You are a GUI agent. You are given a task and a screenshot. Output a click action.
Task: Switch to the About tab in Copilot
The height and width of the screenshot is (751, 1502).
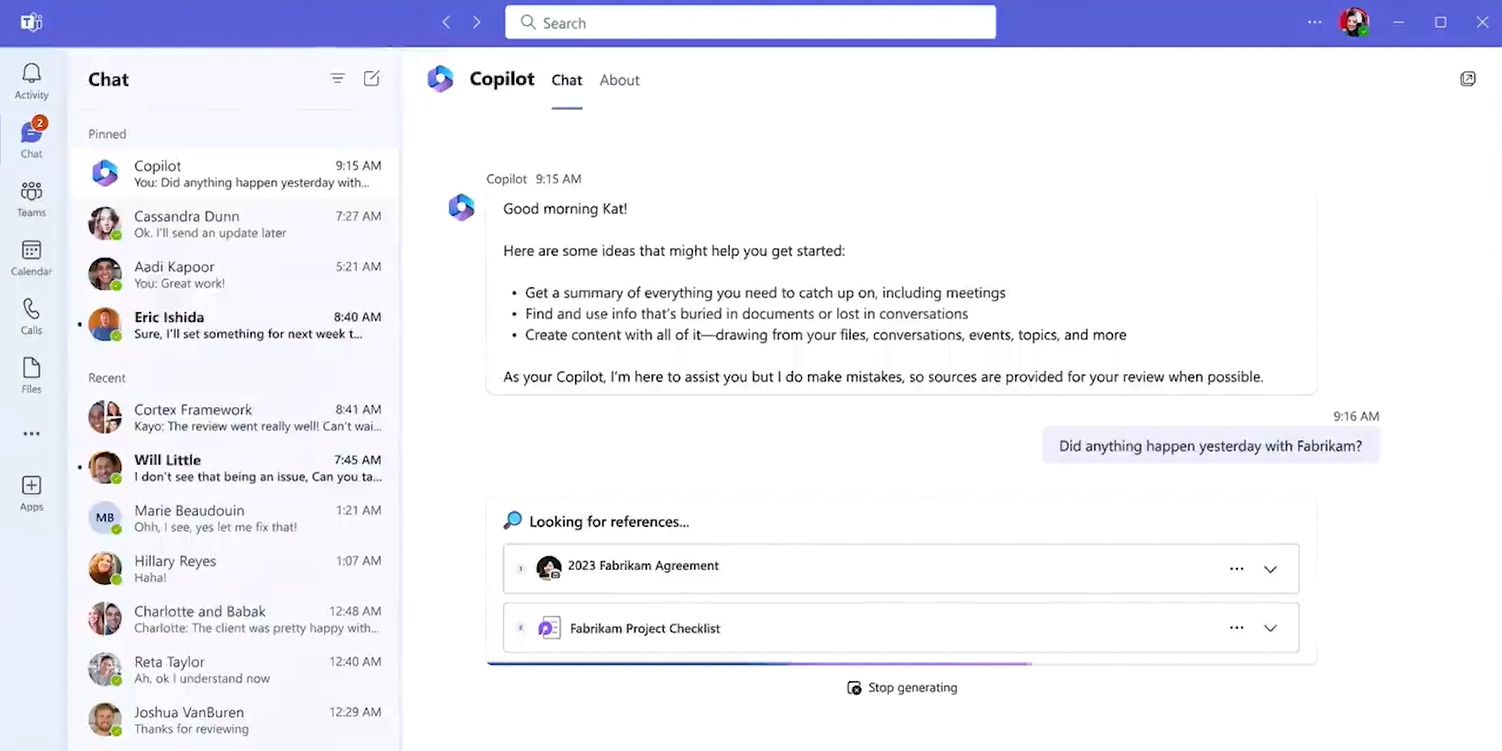(619, 80)
